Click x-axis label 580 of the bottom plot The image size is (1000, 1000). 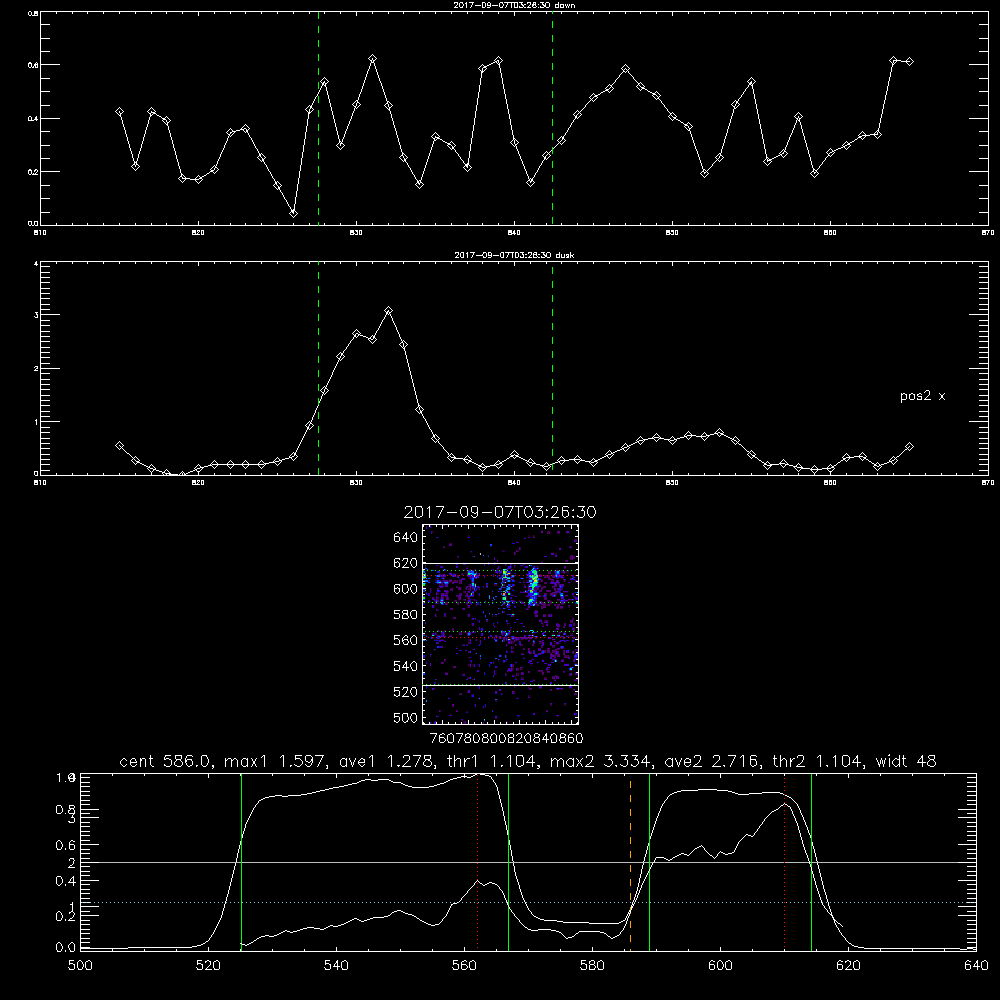pyautogui.click(x=592, y=965)
